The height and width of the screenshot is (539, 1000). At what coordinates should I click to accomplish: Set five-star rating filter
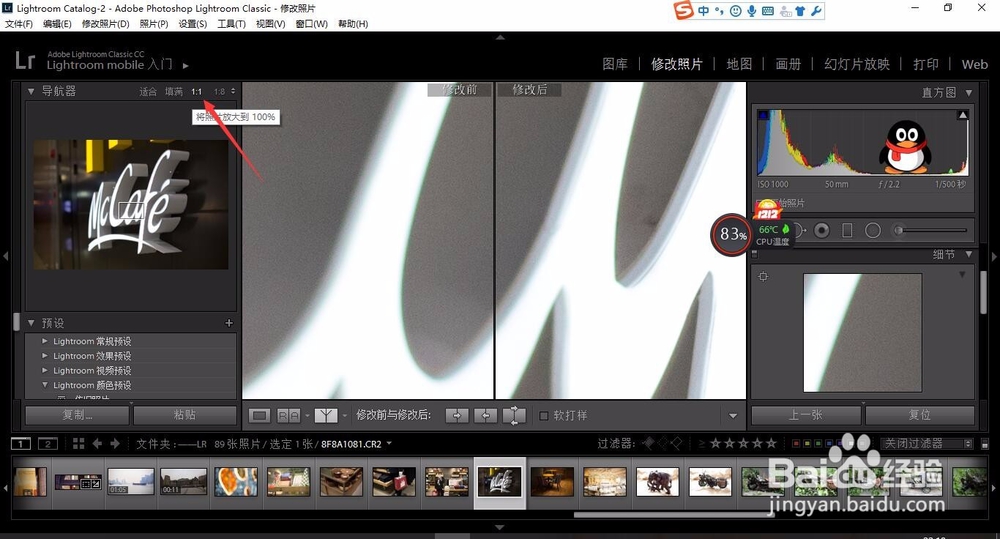coord(771,443)
